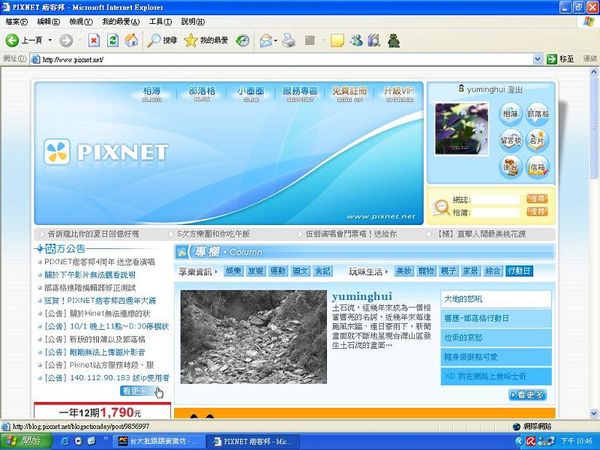The width and height of the screenshot is (600, 450).
Task: Open announcement 140.112.90.183 該ip使用者
Action: (x=106, y=378)
